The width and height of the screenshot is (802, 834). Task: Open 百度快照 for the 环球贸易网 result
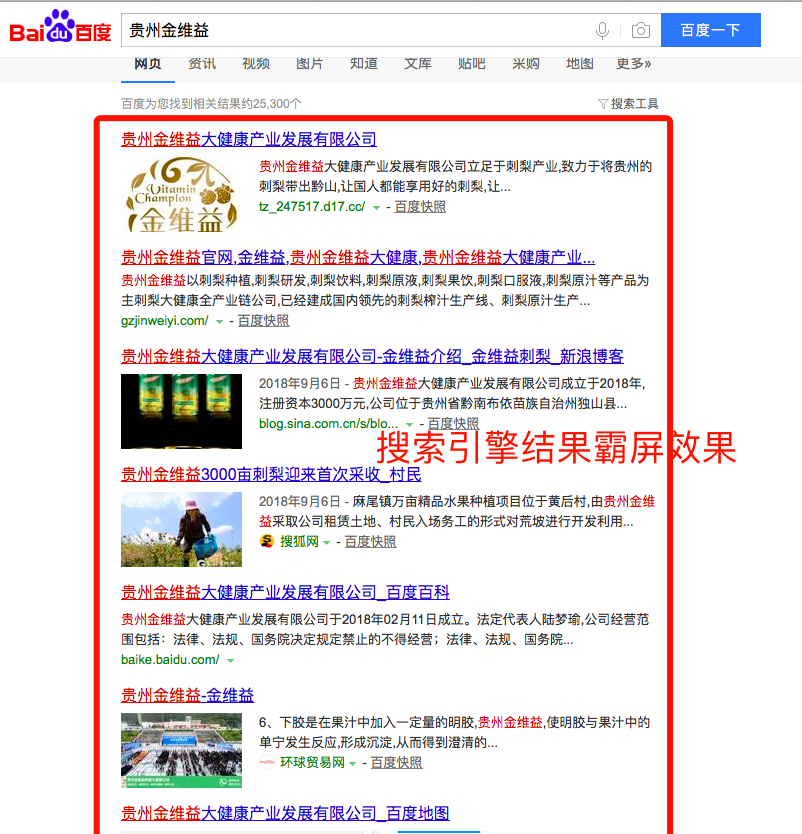coord(397,762)
